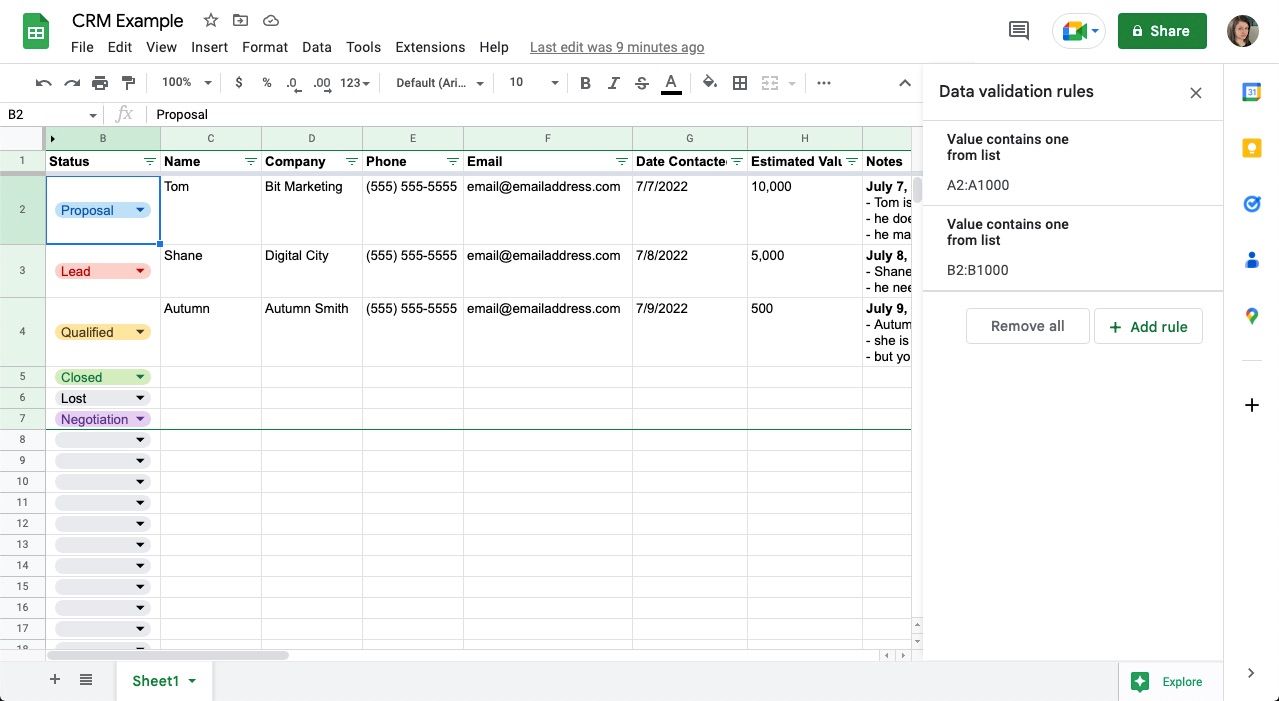Toggle bold formatting
The width and height of the screenshot is (1279, 701).
(x=585, y=83)
